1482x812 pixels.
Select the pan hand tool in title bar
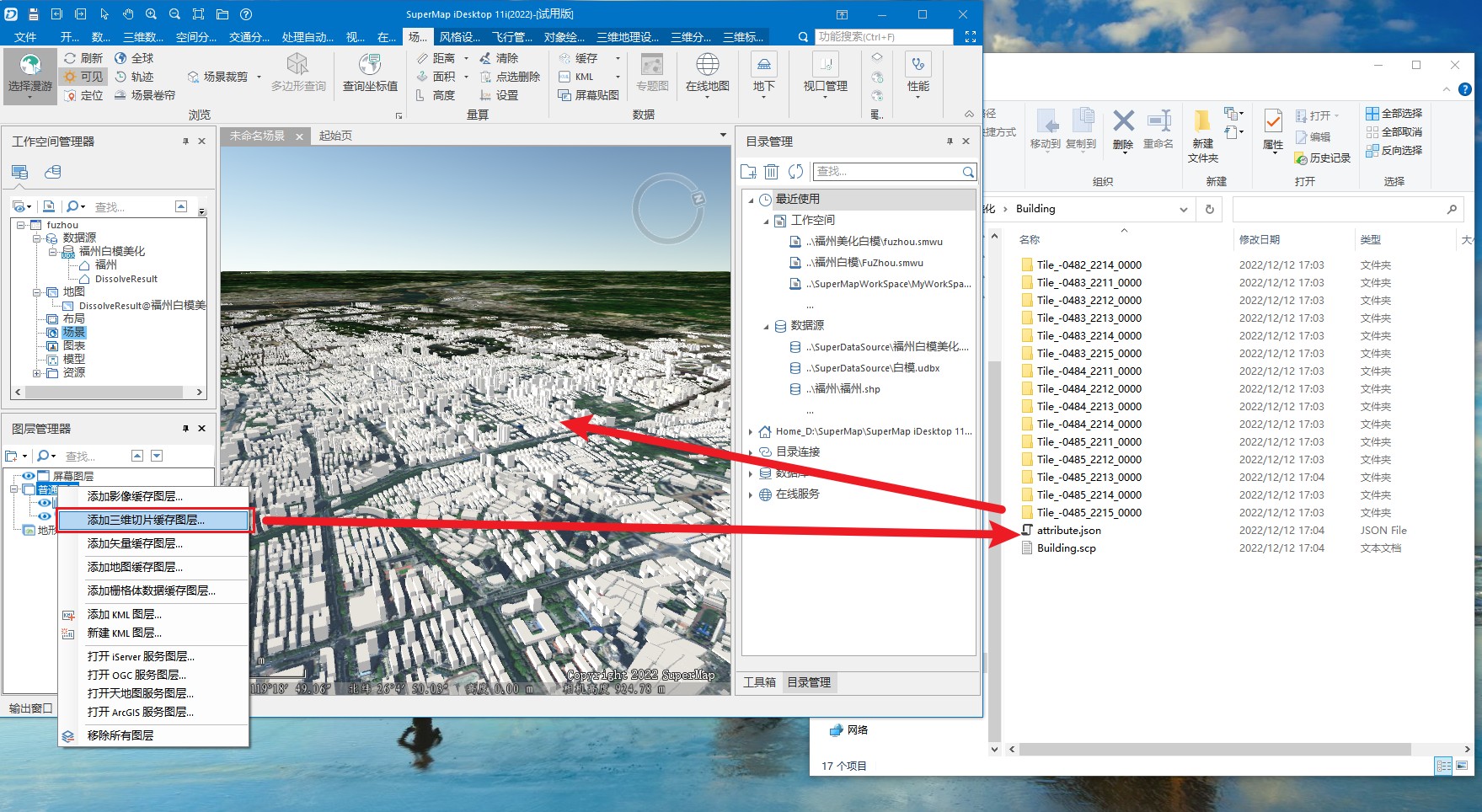point(127,14)
